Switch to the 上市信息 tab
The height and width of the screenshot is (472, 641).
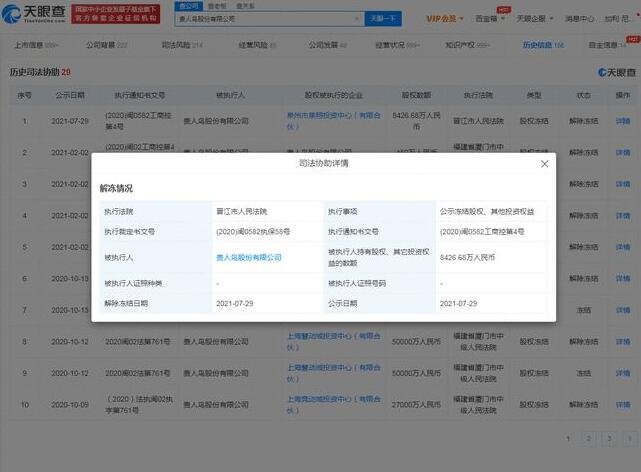[36, 45]
